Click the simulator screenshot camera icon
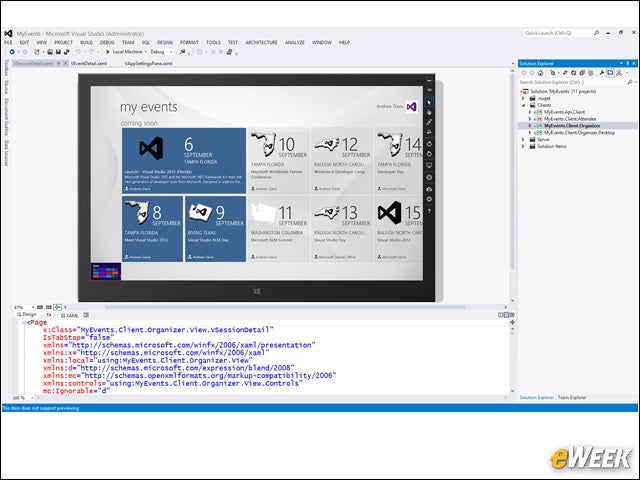Image resolution: width=640 pixels, height=480 pixels. click(x=429, y=189)
